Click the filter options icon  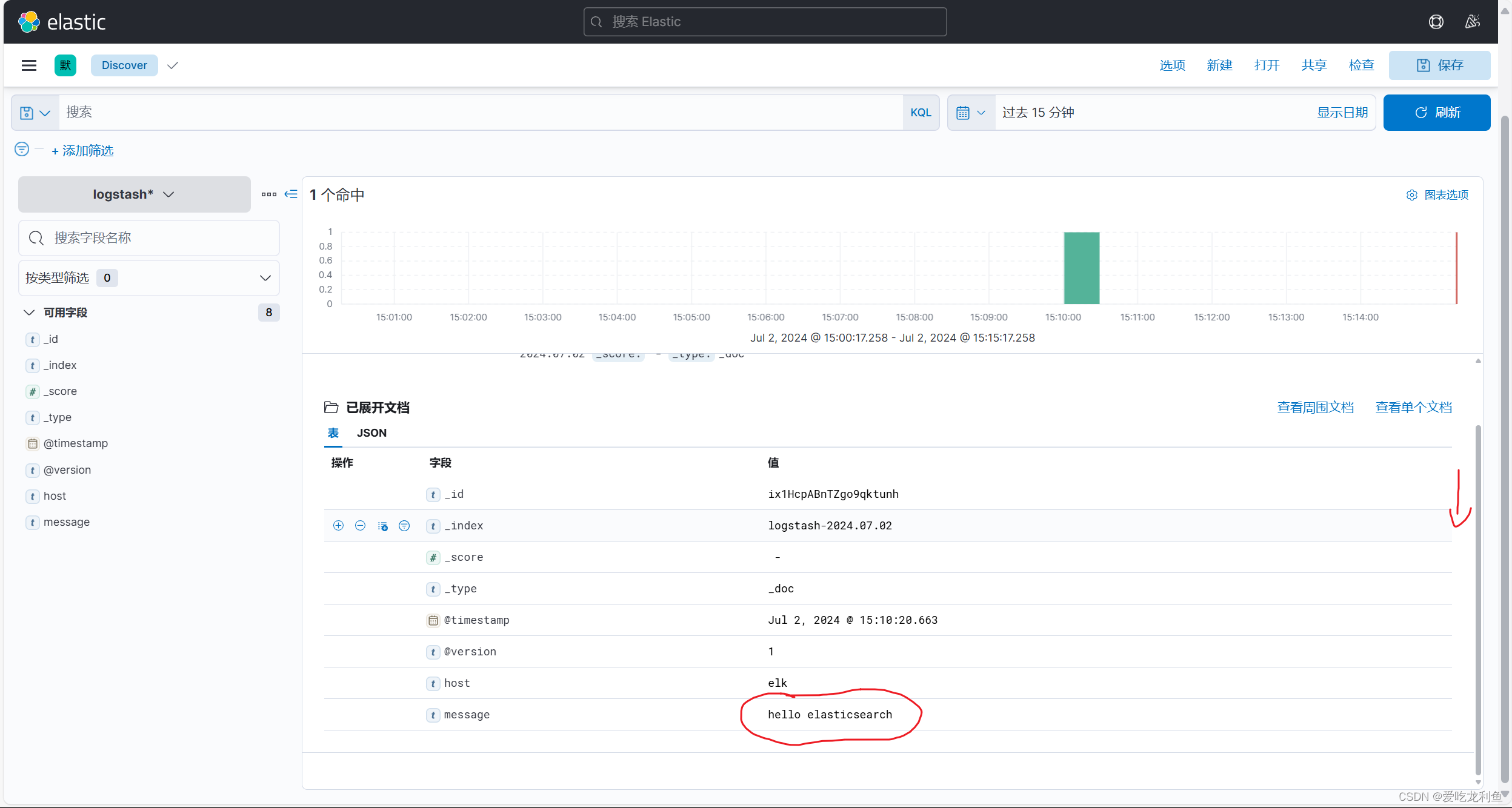pos(22,149)
